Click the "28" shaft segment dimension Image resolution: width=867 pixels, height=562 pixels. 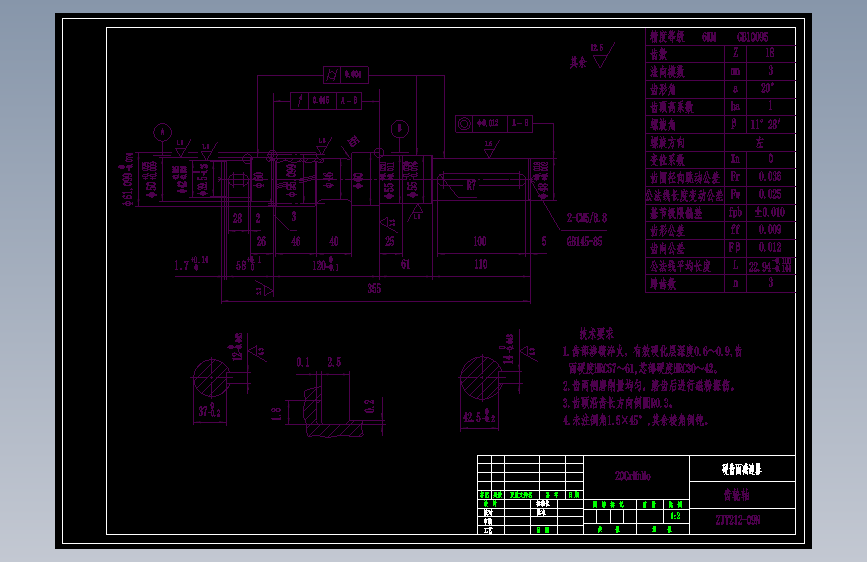pos(237,218)
